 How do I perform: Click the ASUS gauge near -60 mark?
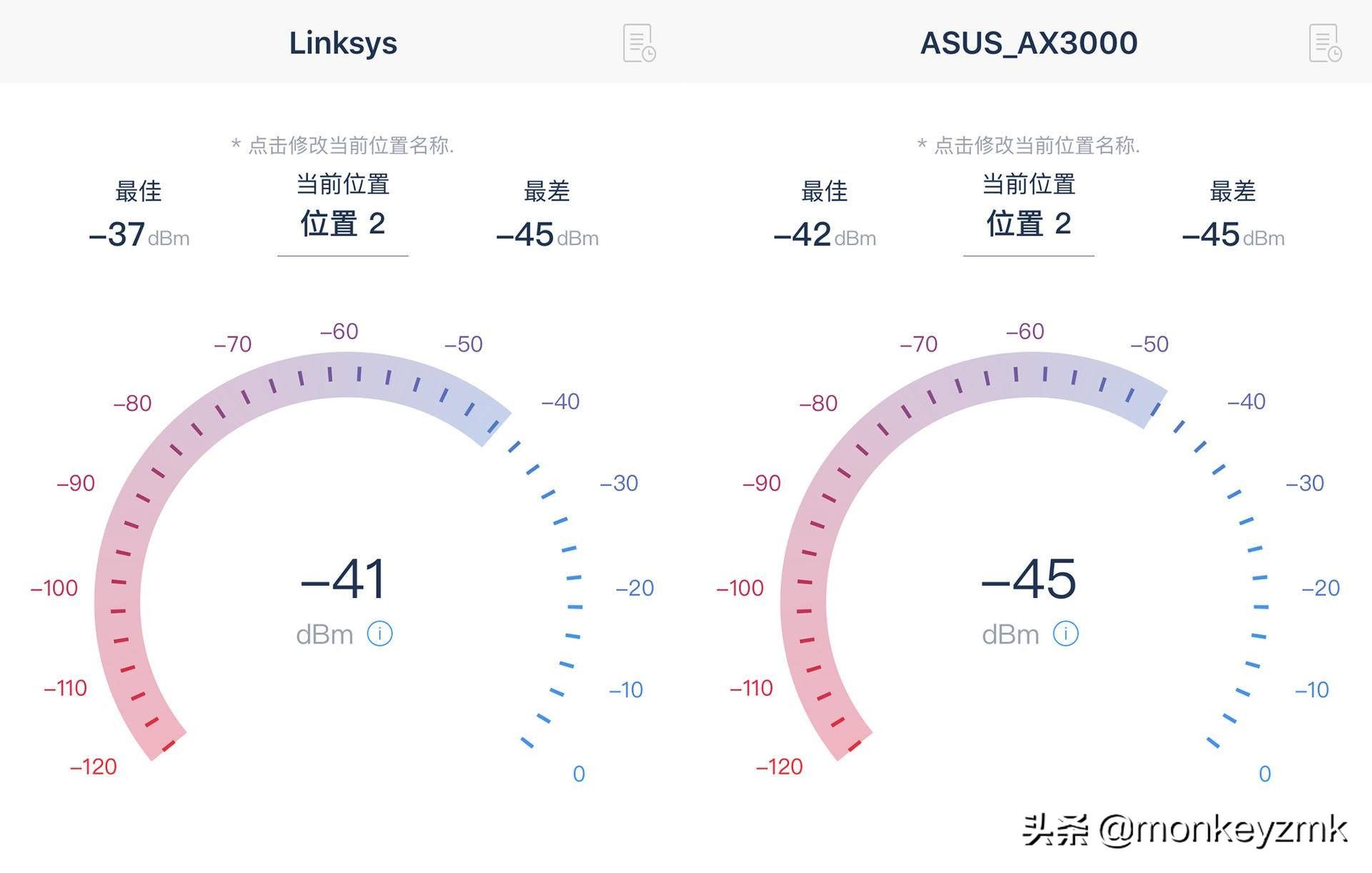1025,331
